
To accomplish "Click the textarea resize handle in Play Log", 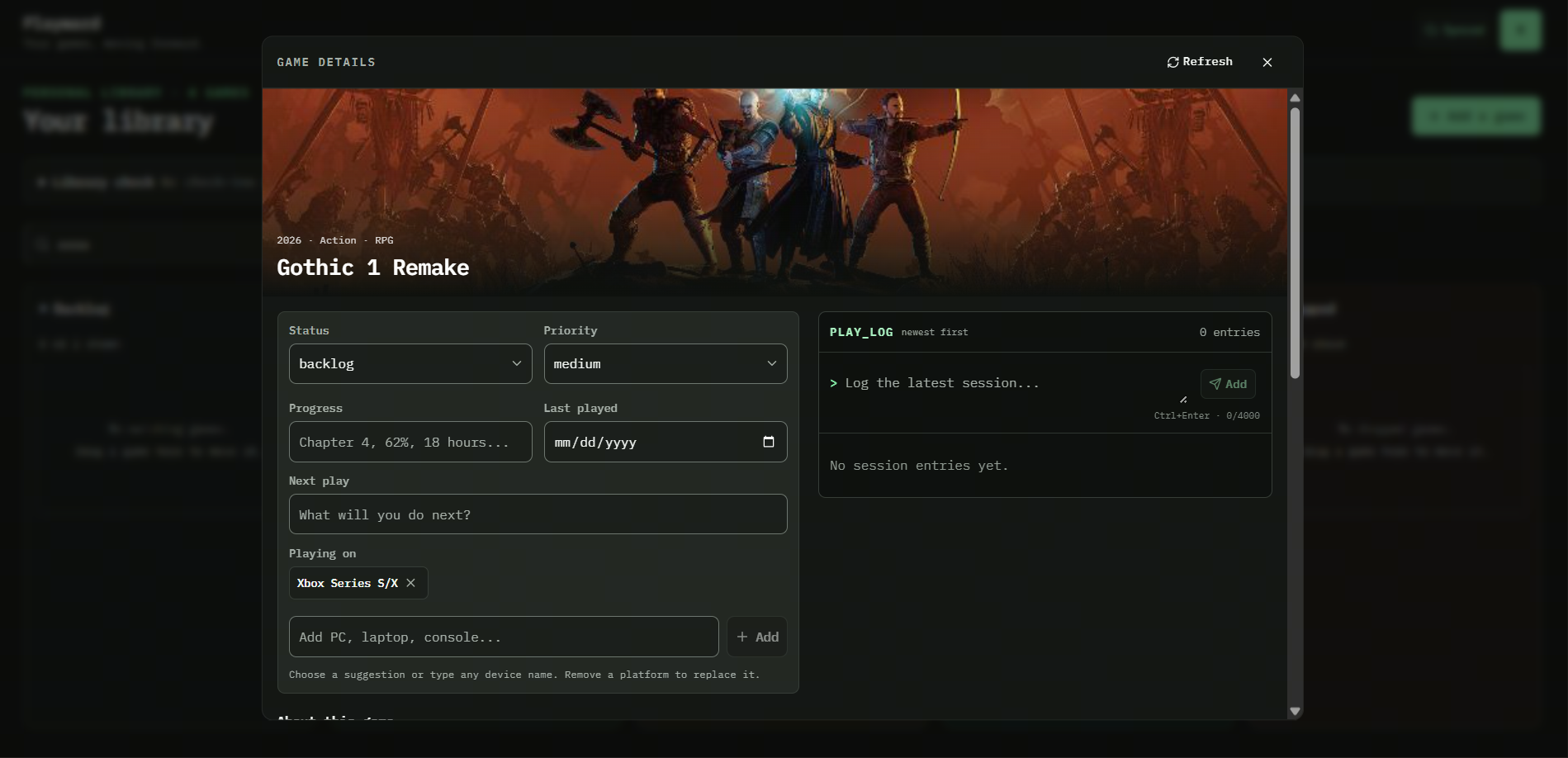I will click(x=1183, y=400).
